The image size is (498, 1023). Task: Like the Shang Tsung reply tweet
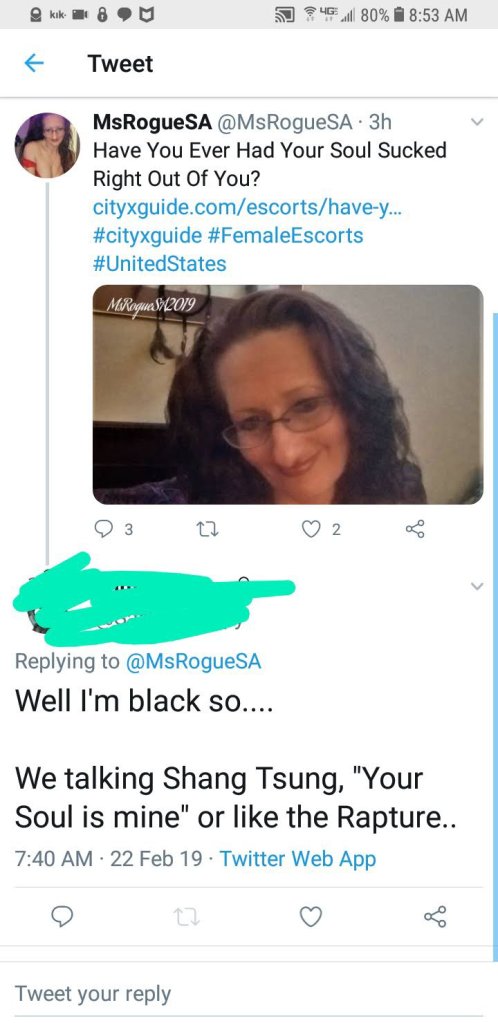311,917
